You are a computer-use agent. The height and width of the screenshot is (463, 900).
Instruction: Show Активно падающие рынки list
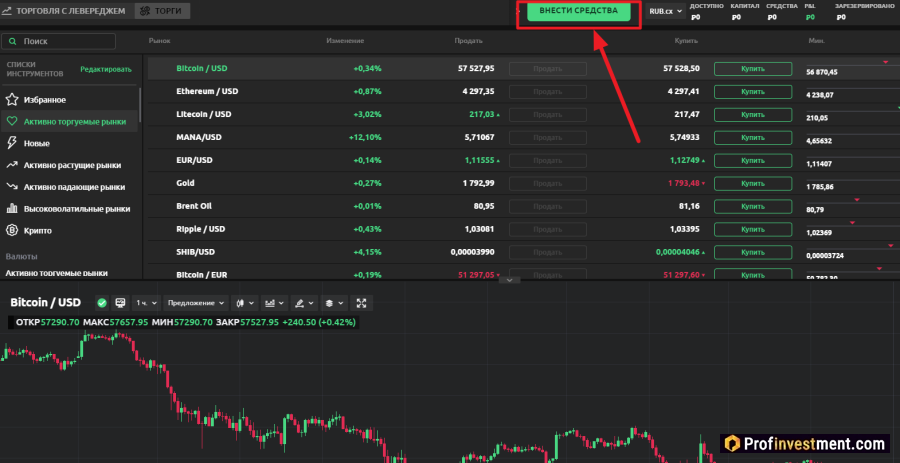[66, 187]
